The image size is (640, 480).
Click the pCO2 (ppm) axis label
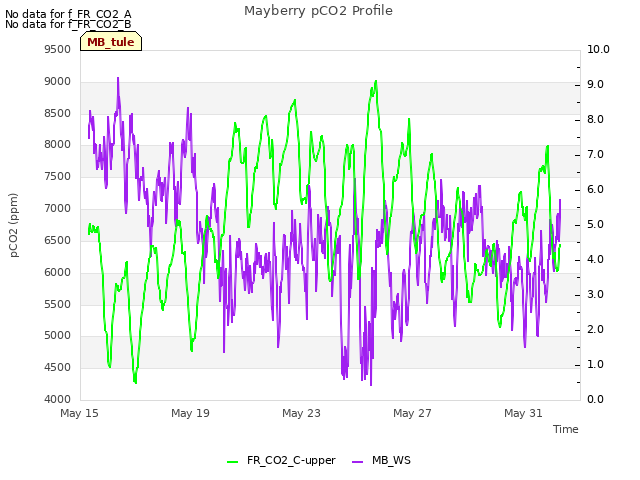pyautogui.click(x=14, y=225)
